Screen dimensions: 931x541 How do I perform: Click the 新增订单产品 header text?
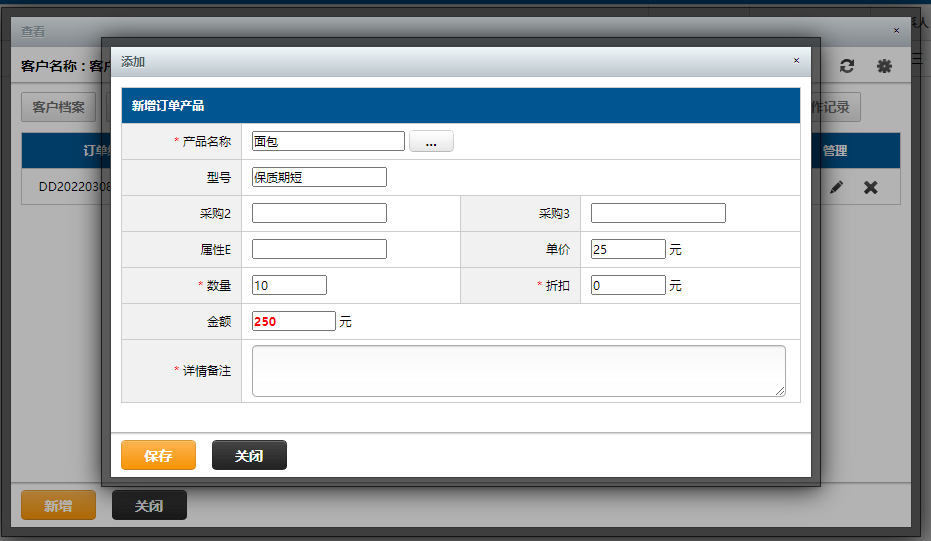168,106
